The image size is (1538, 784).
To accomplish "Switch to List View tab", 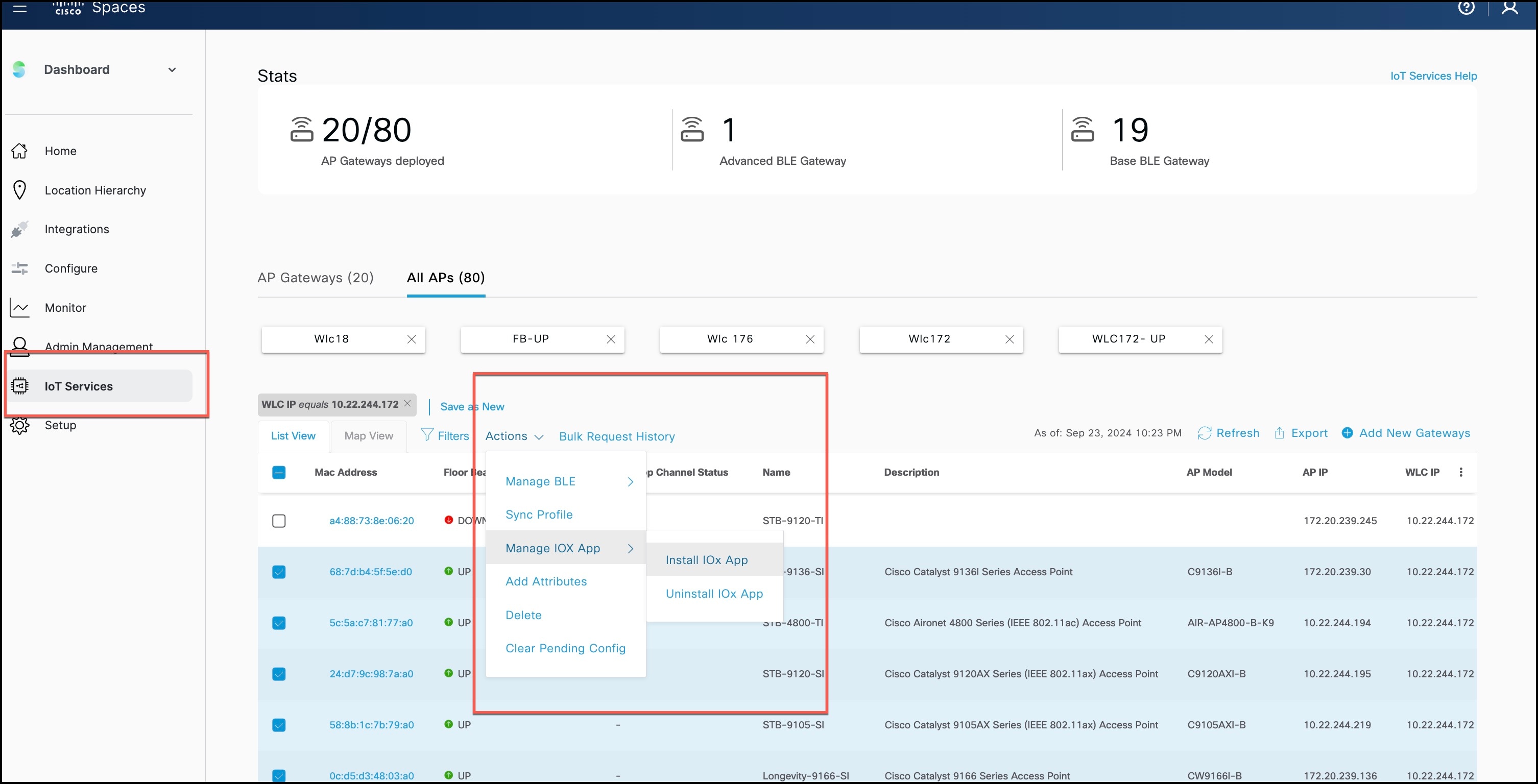I will (293, 436).
